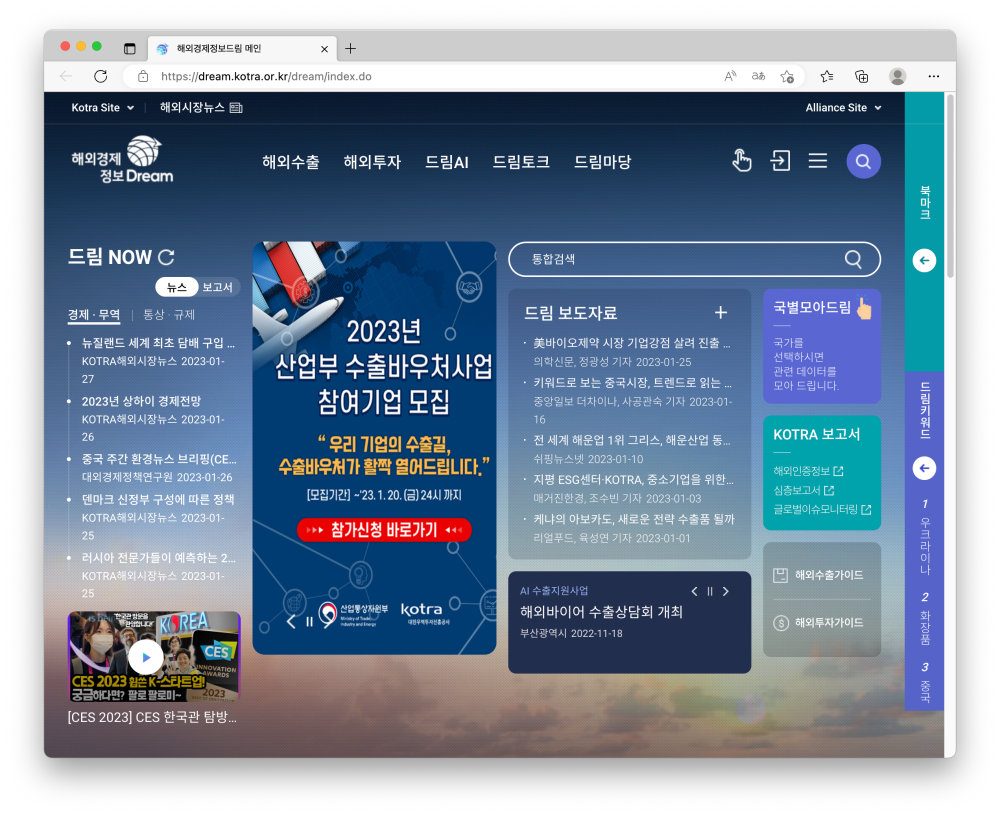The height and width of the screenshot is (816, 1000).
Task: Open article 지평 ESG센터·KOTRA
Action: 633,480
